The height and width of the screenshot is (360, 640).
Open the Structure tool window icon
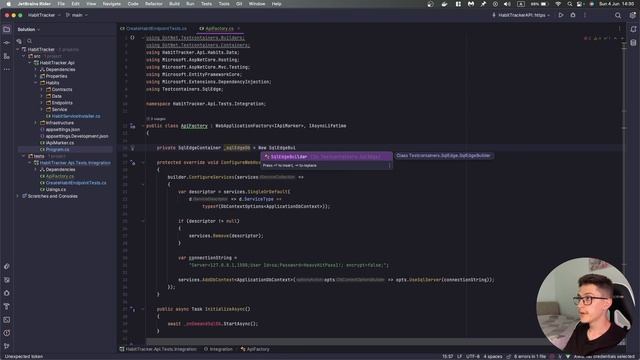pyautogui.click(x=7, y=56)
